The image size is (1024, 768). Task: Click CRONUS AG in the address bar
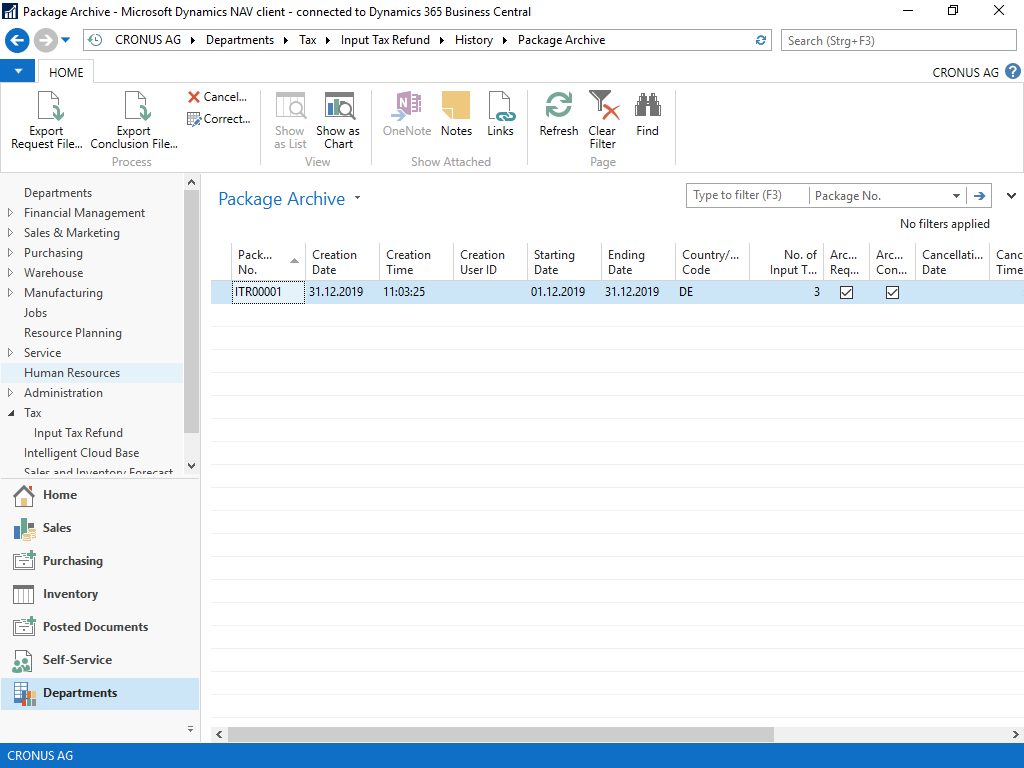(x=148, y=40)
